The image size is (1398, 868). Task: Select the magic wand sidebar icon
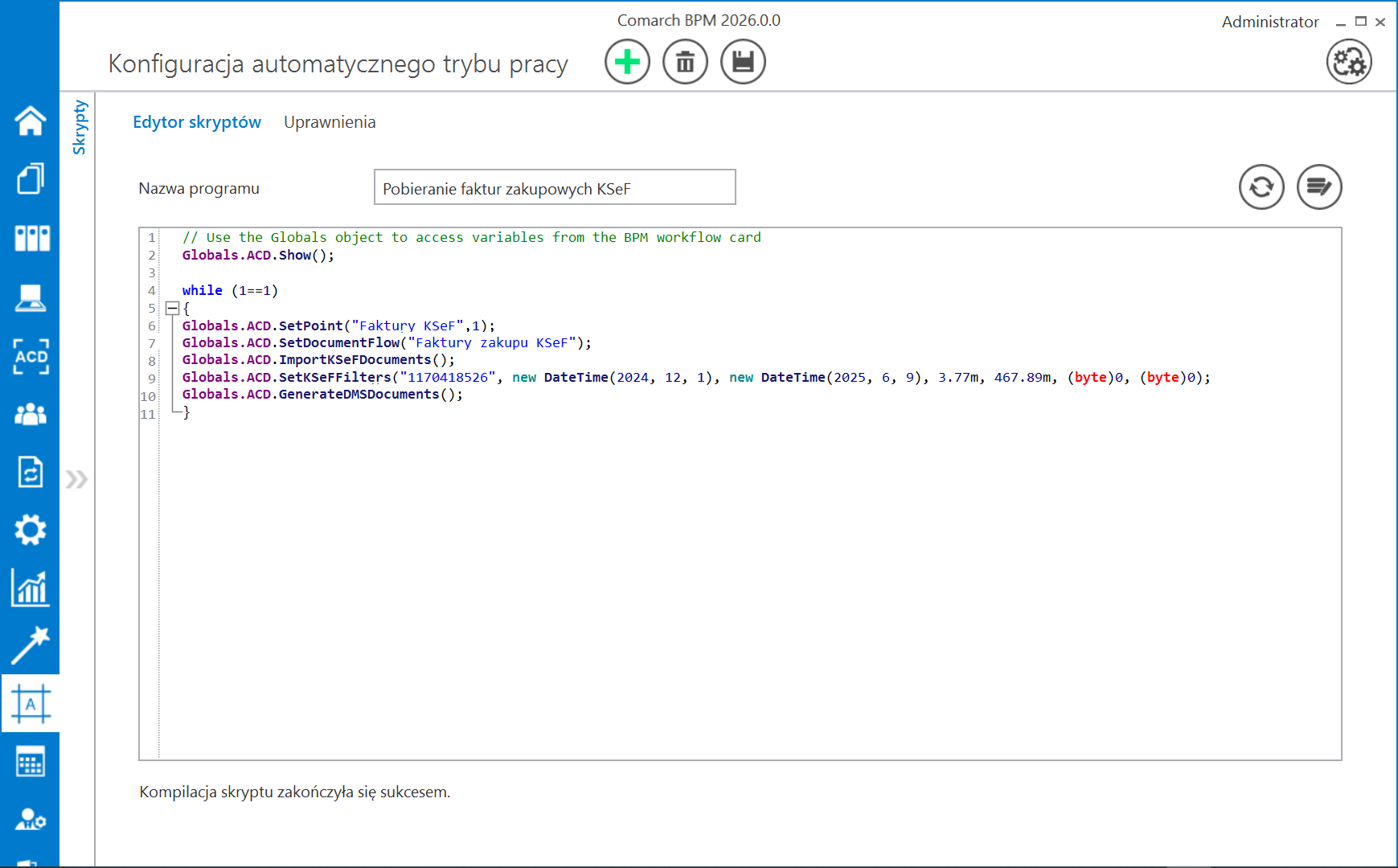click(x=31, y=645)
